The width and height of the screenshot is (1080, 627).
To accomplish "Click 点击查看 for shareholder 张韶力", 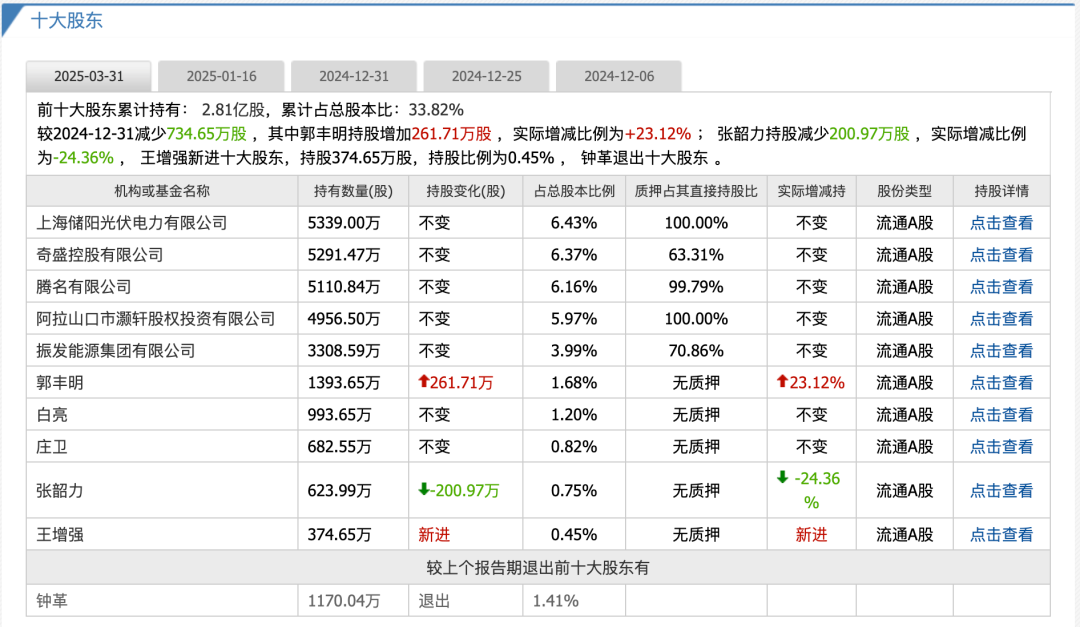I will 1001,491.
